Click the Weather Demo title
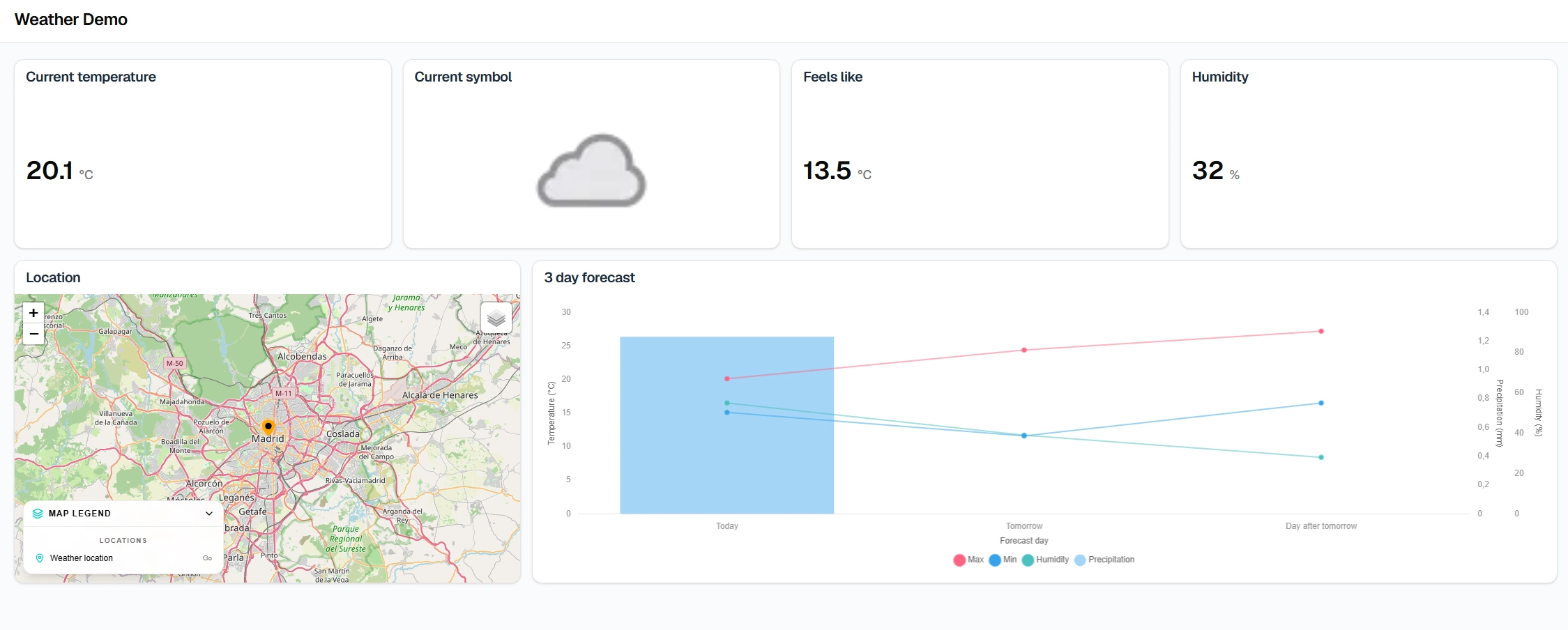Screen dimensions: 1568x630 point(71,20)
